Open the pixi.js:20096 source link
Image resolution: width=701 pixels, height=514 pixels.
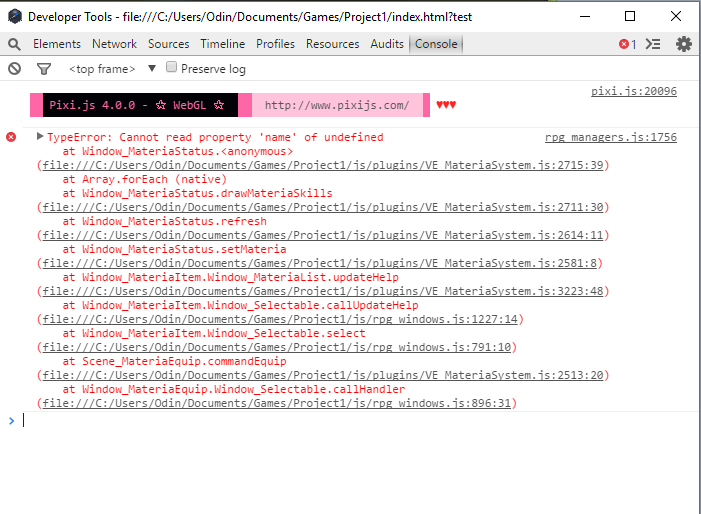(633, 91)
